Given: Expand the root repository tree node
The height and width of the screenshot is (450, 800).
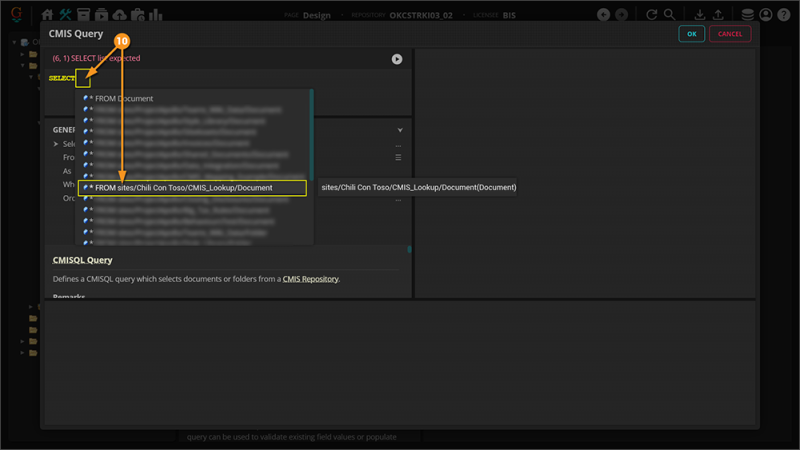Looking at the screenshot, I should pyautogui.click(x=14, y=42).
